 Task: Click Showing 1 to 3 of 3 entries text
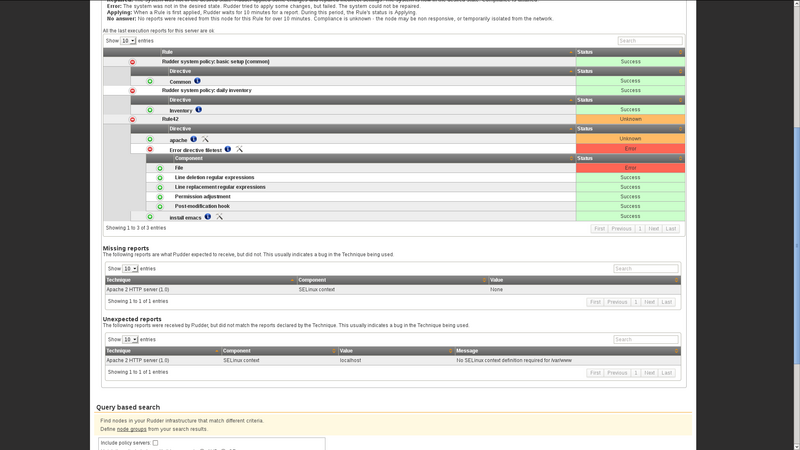136,228
